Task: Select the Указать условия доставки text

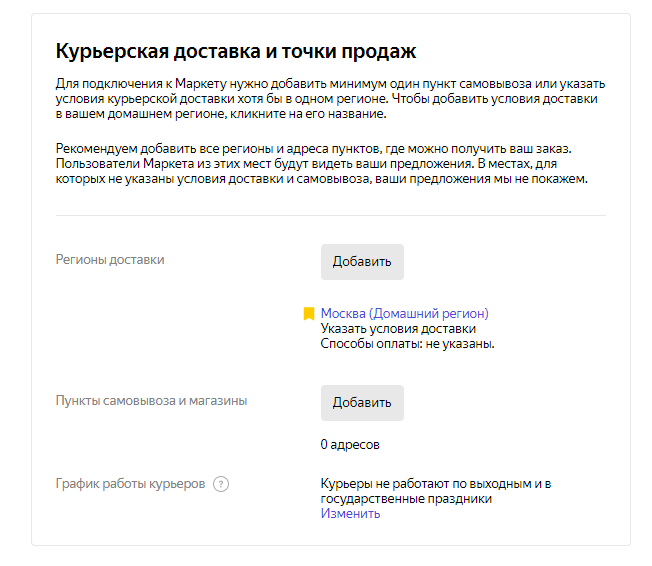Action: point(398,328)
